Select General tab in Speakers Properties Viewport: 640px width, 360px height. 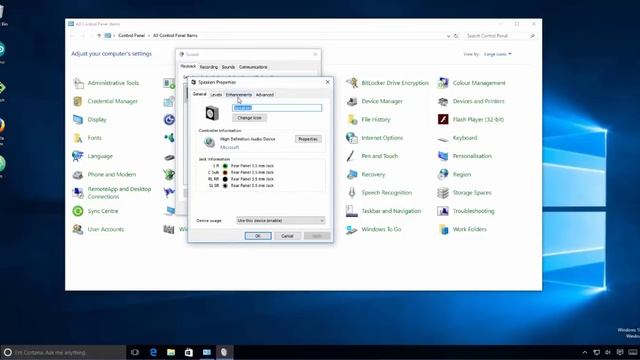200,94
